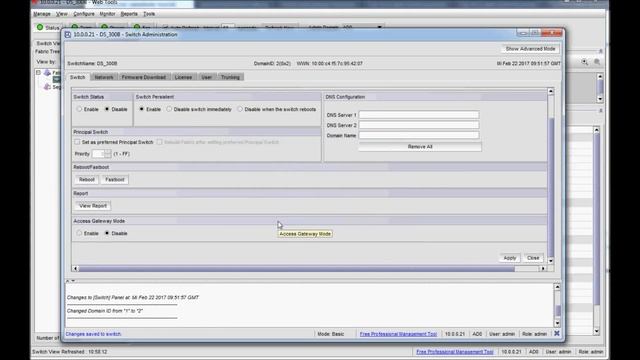
Task: Check Set as preferred Principal Switch
Action: pyautogui.click(x=77, y=142)
